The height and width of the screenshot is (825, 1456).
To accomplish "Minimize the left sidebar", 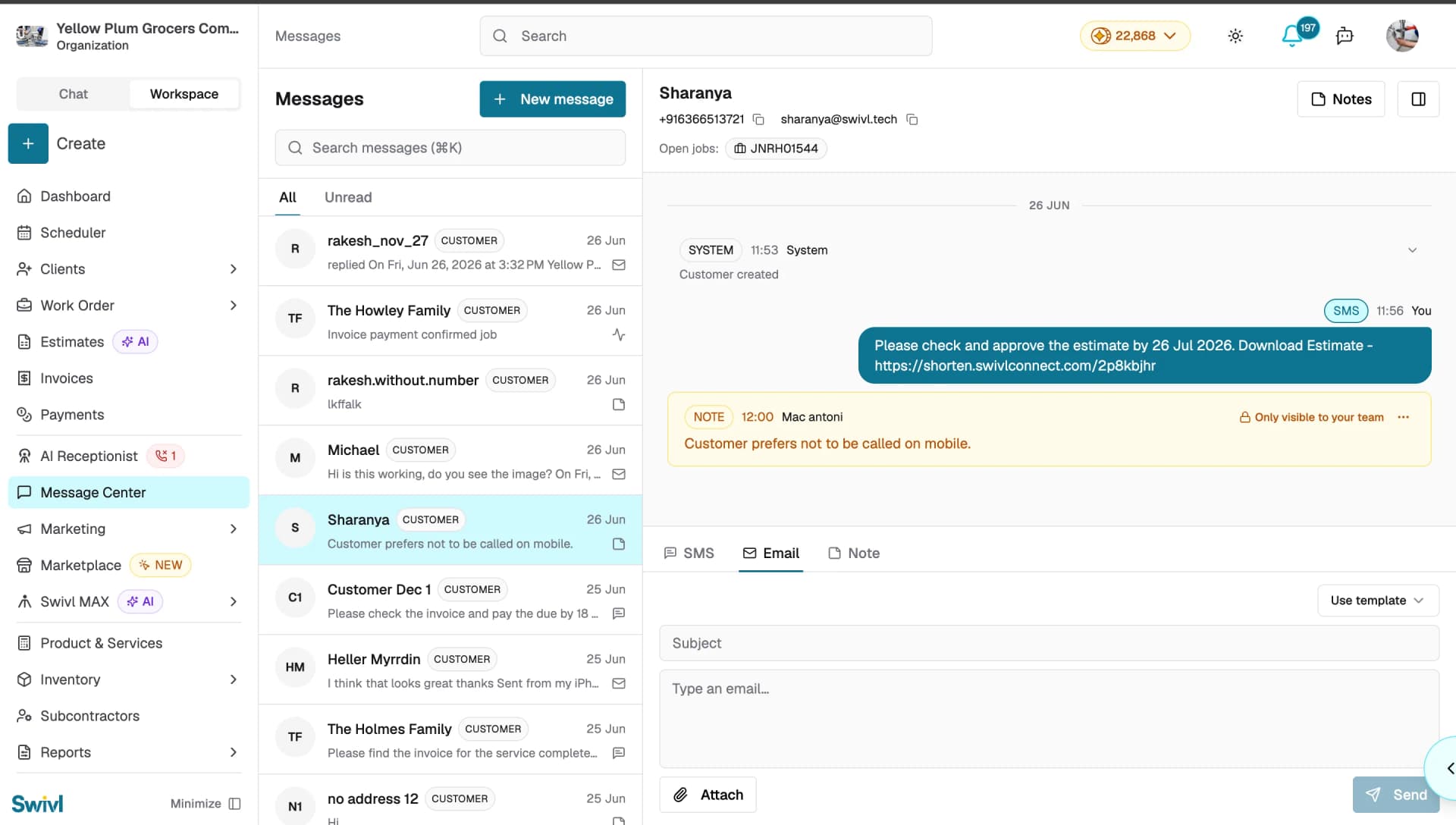I will coord(206,804).
